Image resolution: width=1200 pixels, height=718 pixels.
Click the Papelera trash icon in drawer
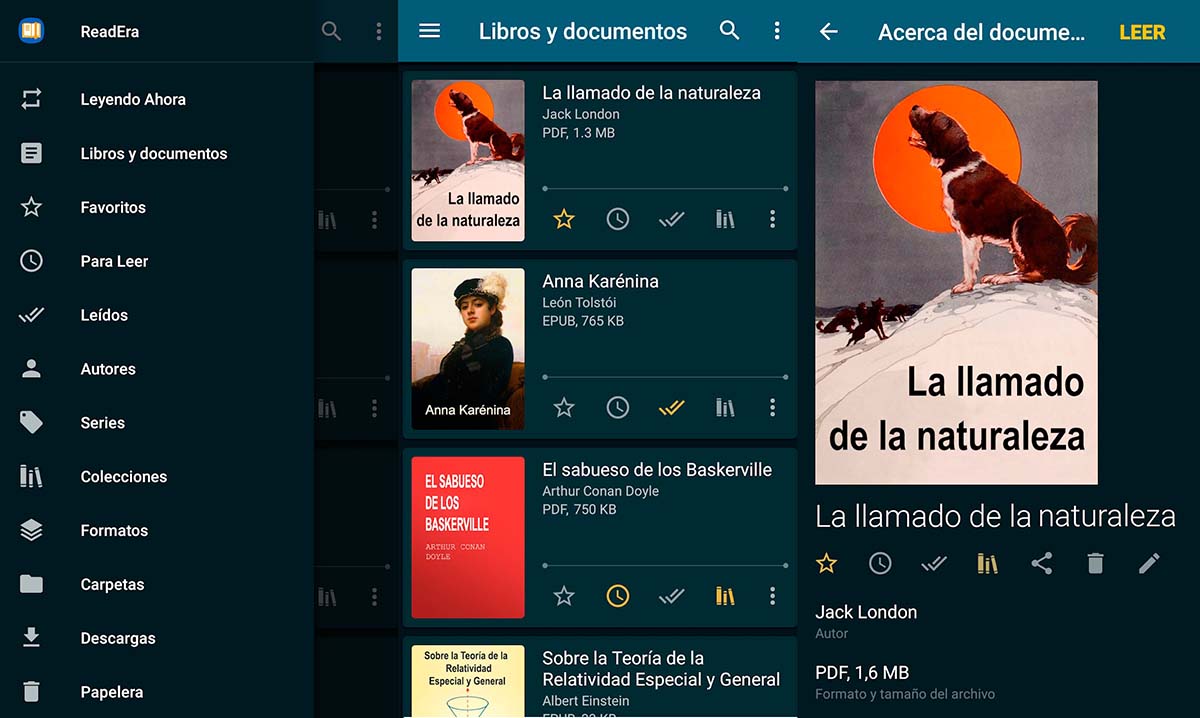(x=31, y=691)
